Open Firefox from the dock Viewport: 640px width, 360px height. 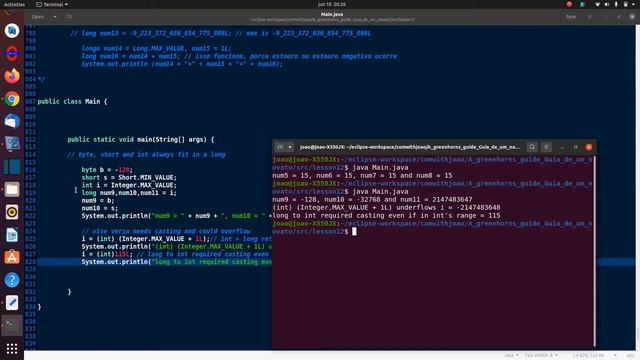[12, 76]
